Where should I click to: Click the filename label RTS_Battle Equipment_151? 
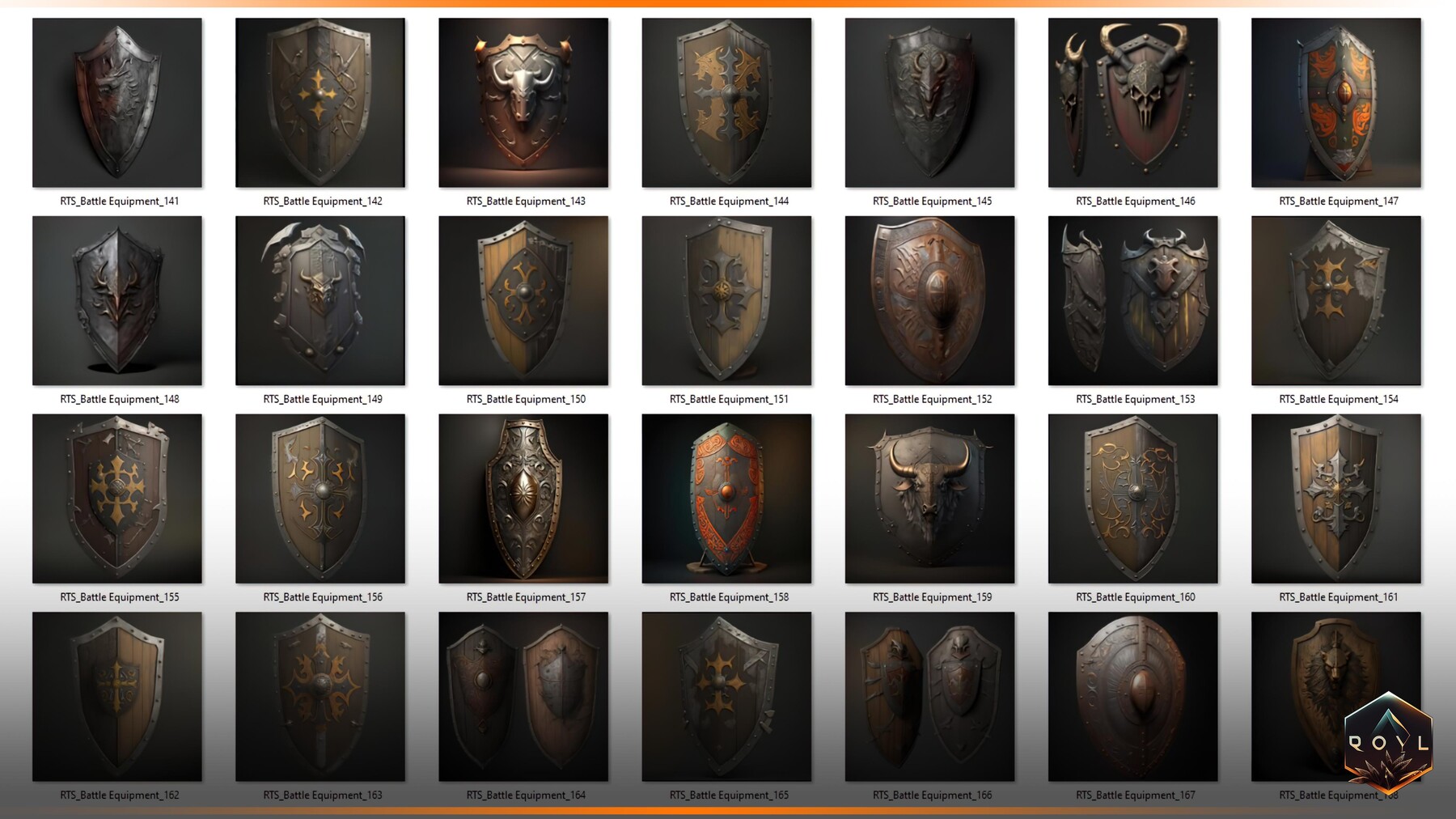(726, 399)
